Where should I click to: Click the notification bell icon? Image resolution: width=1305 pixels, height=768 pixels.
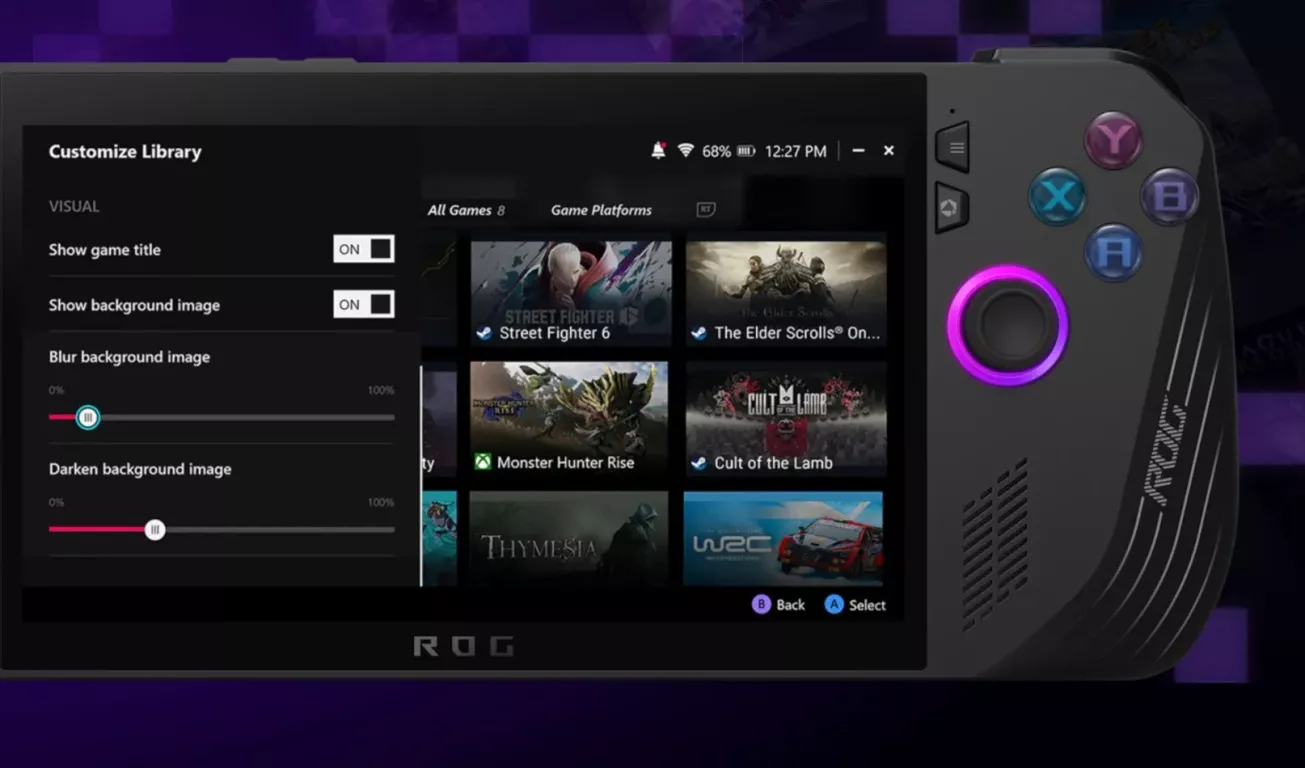(x=658, y=151)
